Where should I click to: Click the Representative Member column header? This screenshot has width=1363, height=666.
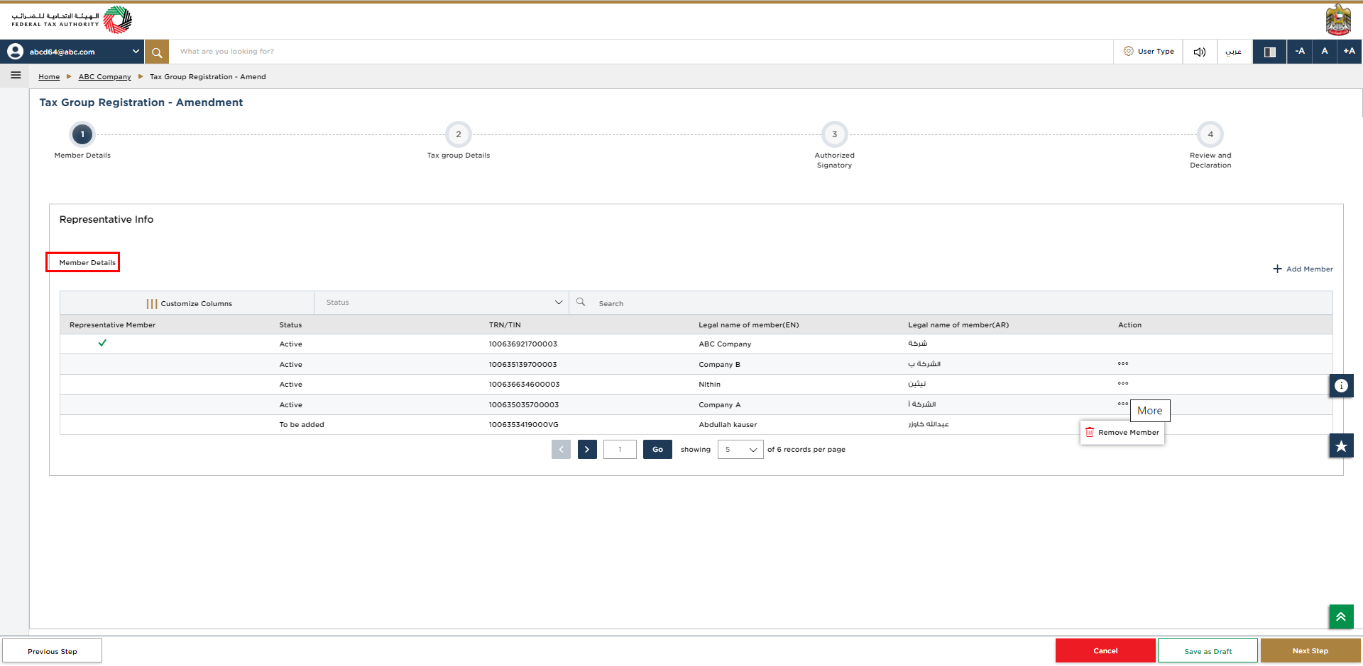coord(112,325)
